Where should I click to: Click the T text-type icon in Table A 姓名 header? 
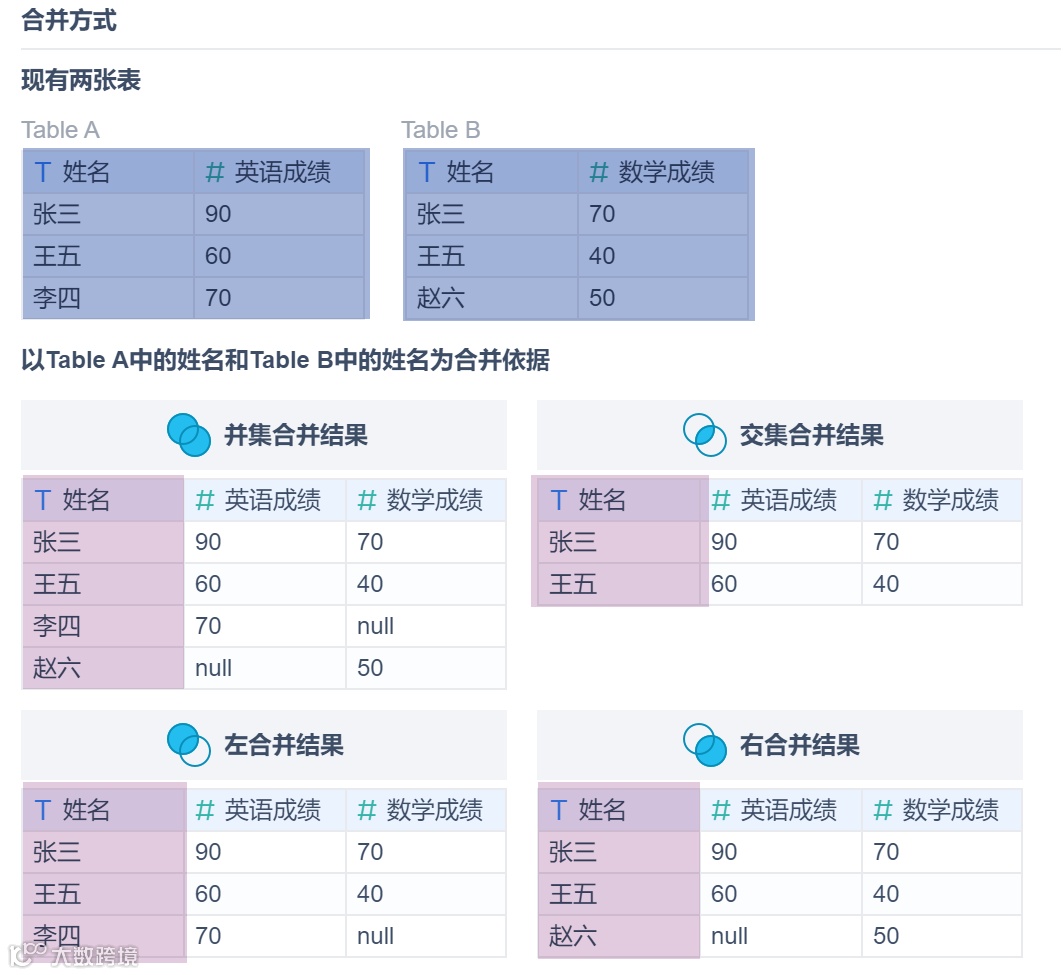click(x=43, y=172)
